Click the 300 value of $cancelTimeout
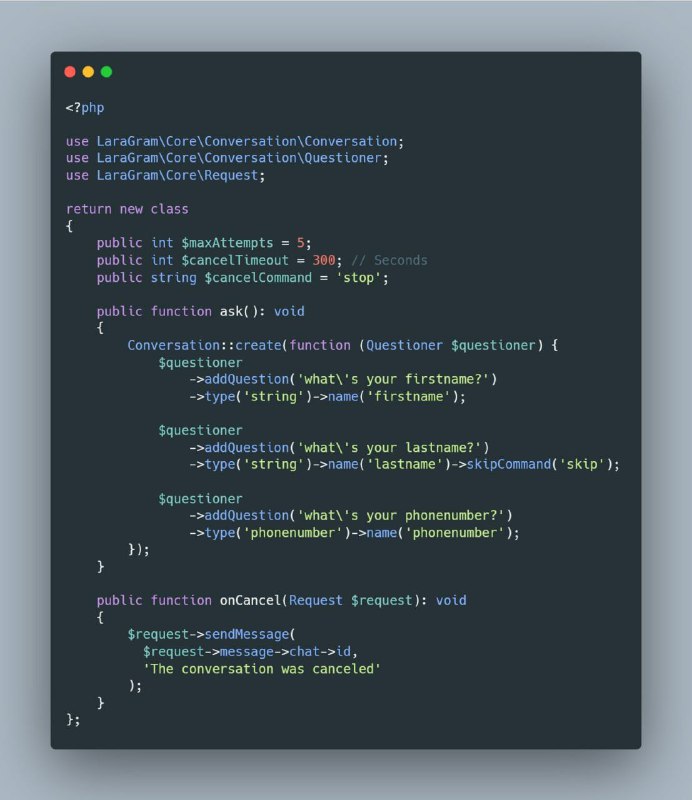Screen dimensions: 692x800 pyautogui.click(x=324, y=261)
